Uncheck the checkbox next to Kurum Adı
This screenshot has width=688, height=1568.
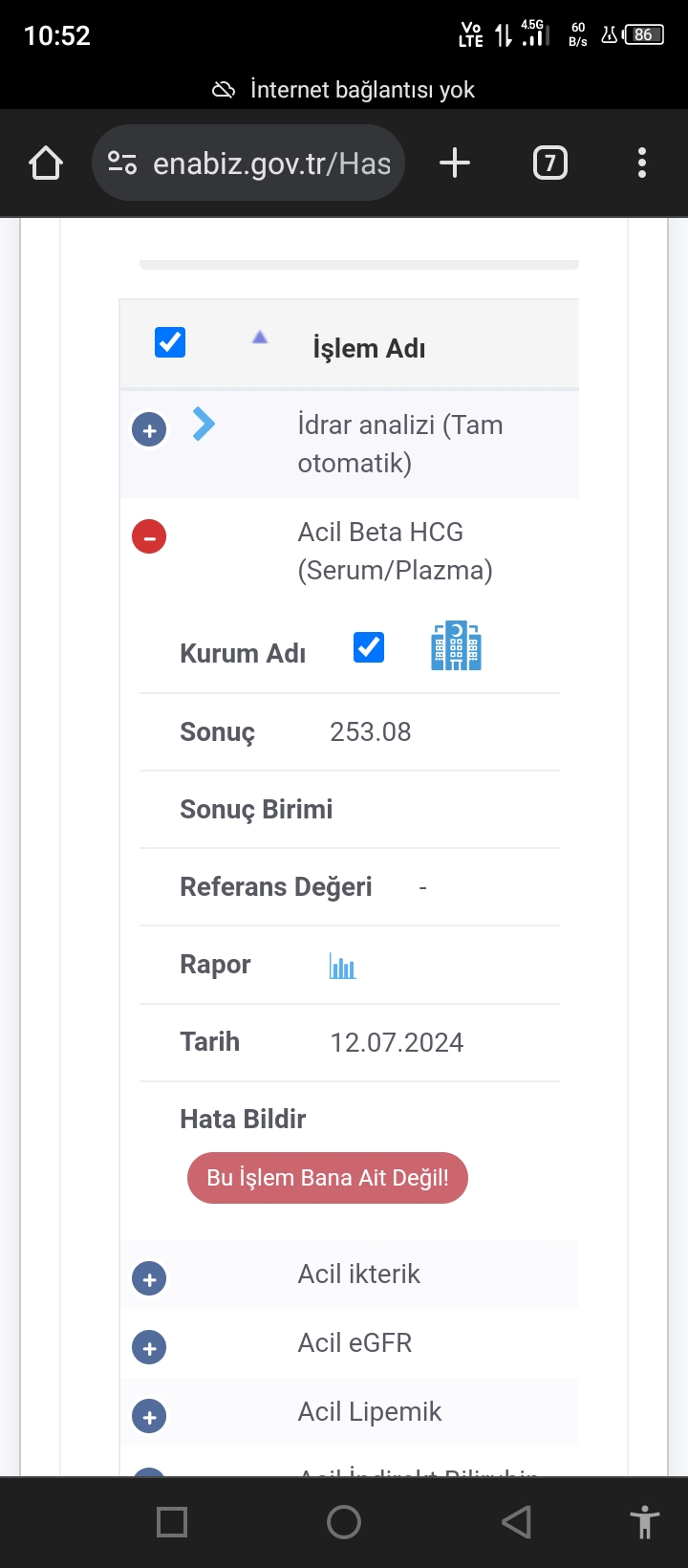(369, 647)
